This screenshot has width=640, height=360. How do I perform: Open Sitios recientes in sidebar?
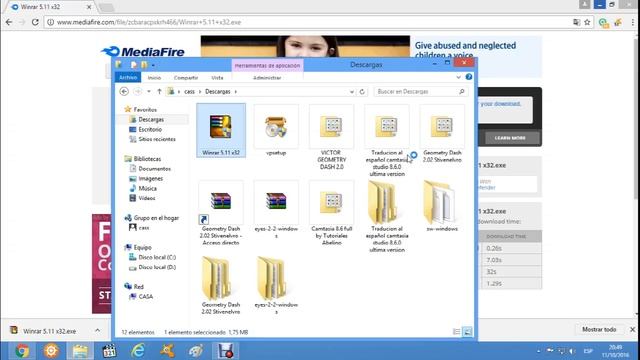click(x=157, y=139)
